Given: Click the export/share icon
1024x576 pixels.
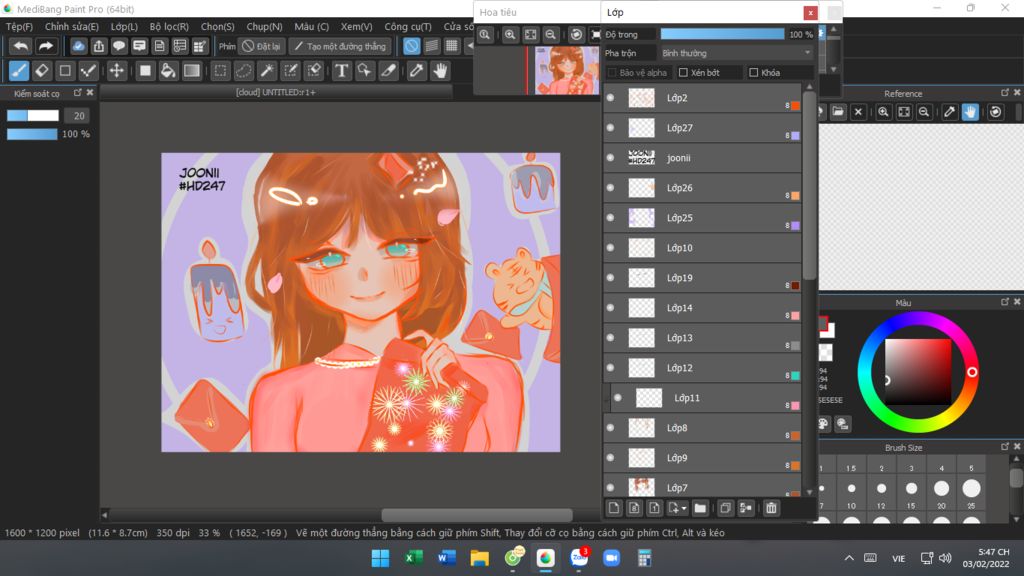Looking at the screenshot, I should [99, 46].
